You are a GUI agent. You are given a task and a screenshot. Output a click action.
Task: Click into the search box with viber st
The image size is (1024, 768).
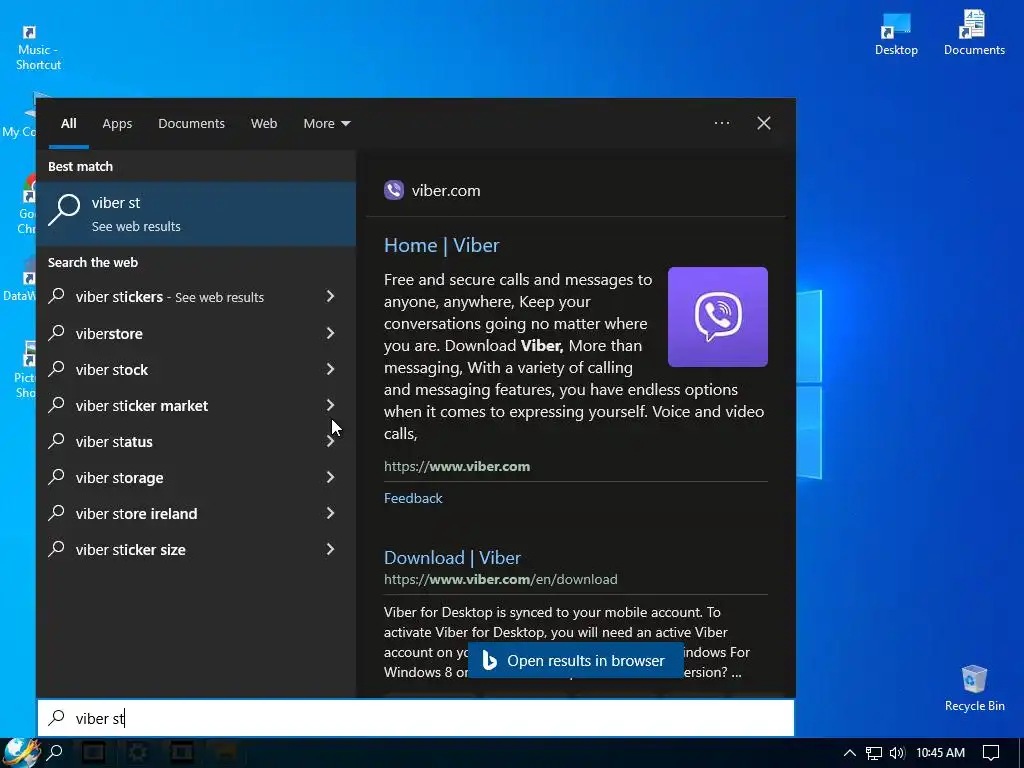tap(415, 718)
